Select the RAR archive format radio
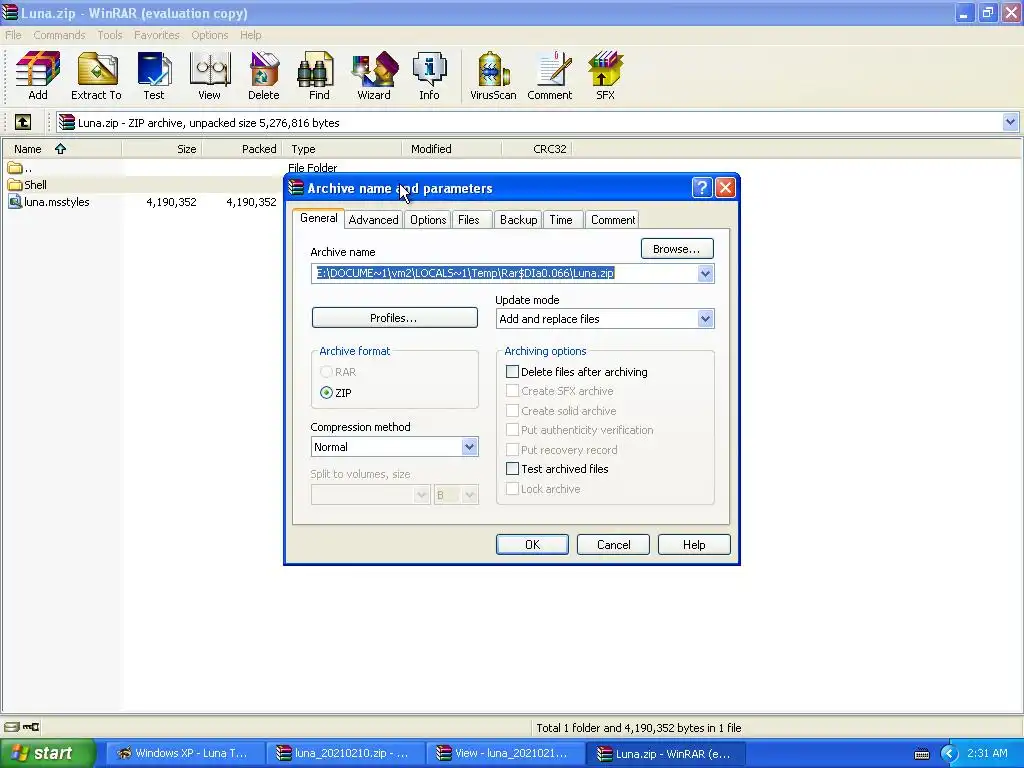The width and height of the screenshot is (1024, 768). (x=327, y=372)
